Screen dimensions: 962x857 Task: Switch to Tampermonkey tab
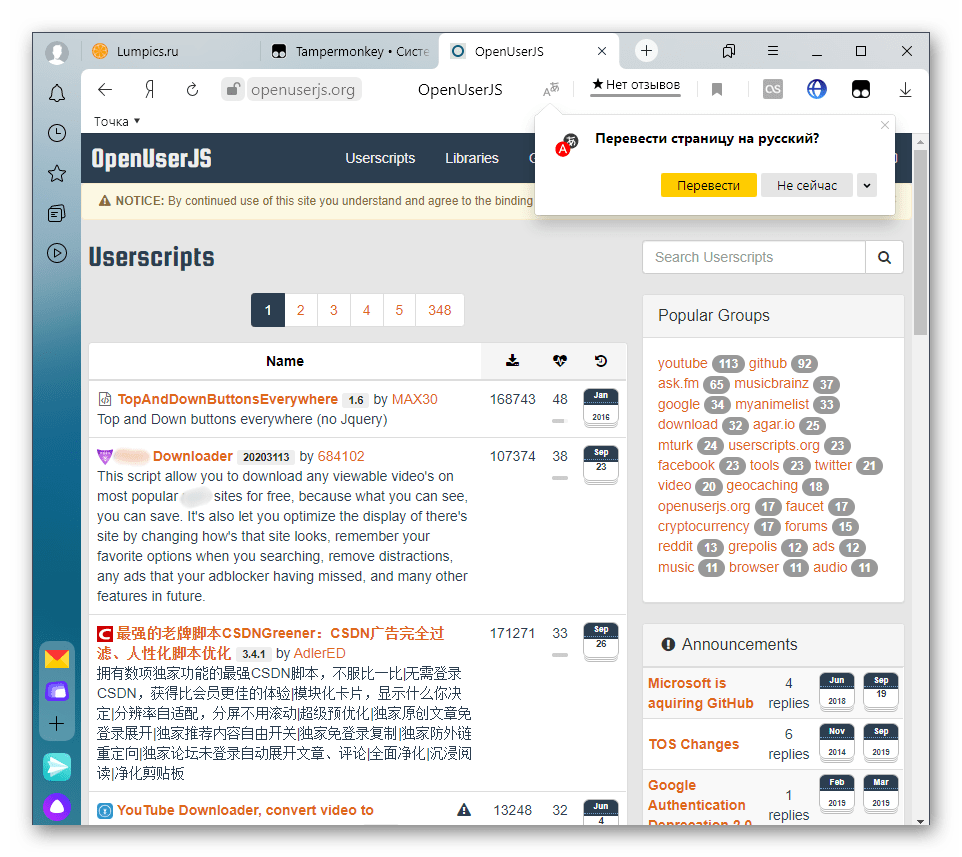point(350,52)
